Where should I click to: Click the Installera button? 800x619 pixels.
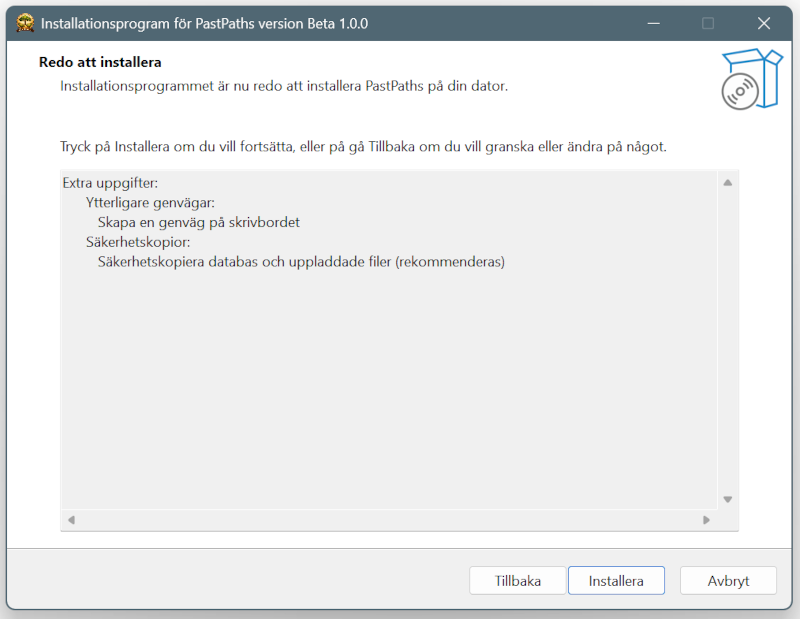[x=616, y=581]
